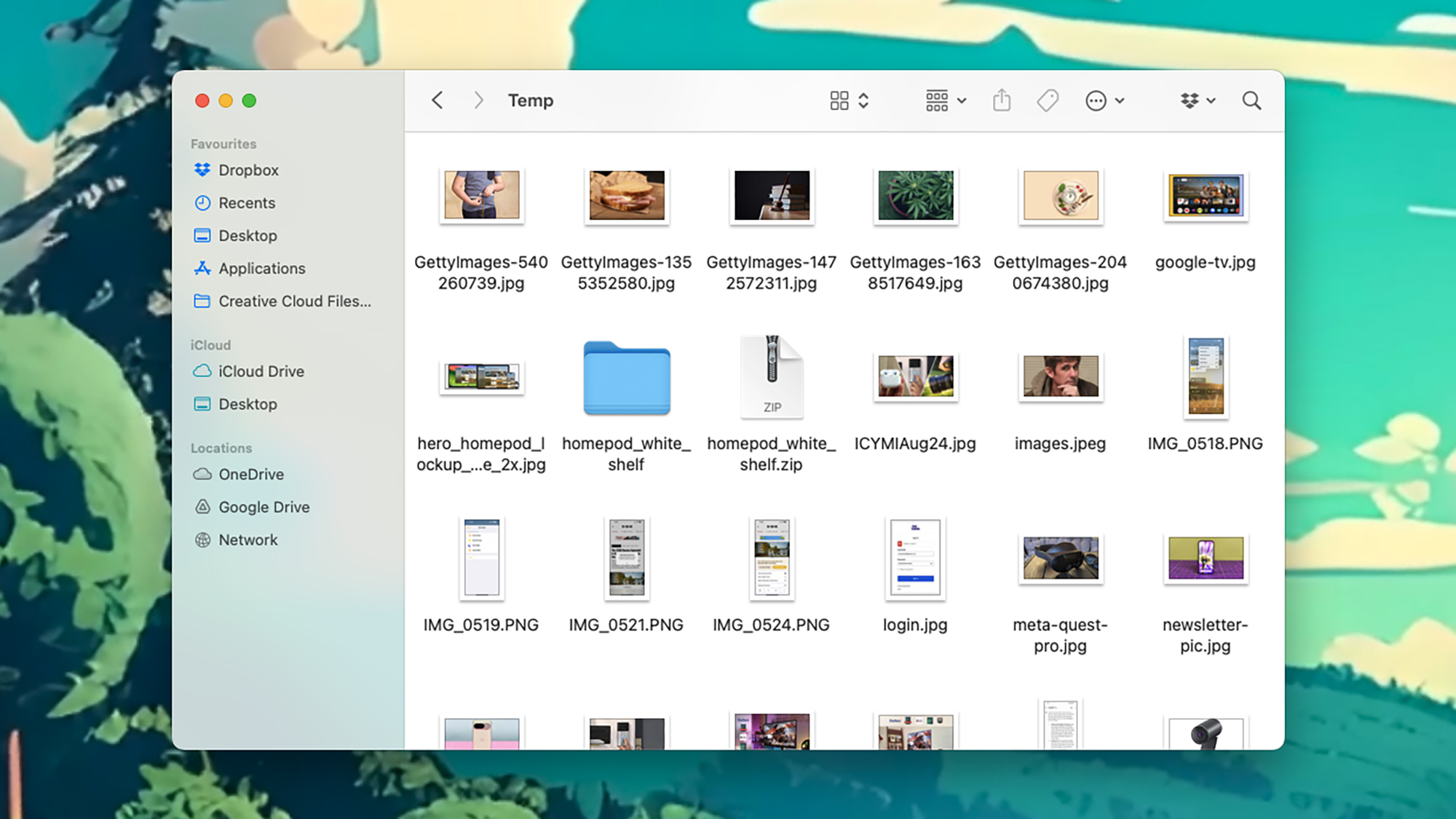Viewport: 1456px width, 819px height.
Task: Select the google-tv.jpg thumbnail
Action: click(1206, 197)
